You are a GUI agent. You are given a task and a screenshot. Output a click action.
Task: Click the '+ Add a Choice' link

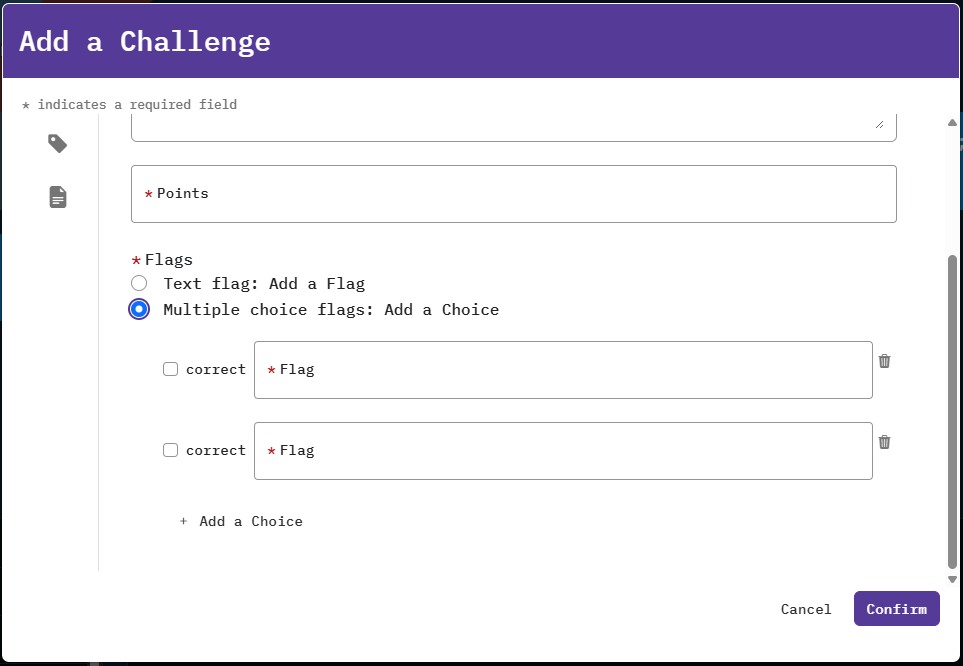(x=241, y=521)
